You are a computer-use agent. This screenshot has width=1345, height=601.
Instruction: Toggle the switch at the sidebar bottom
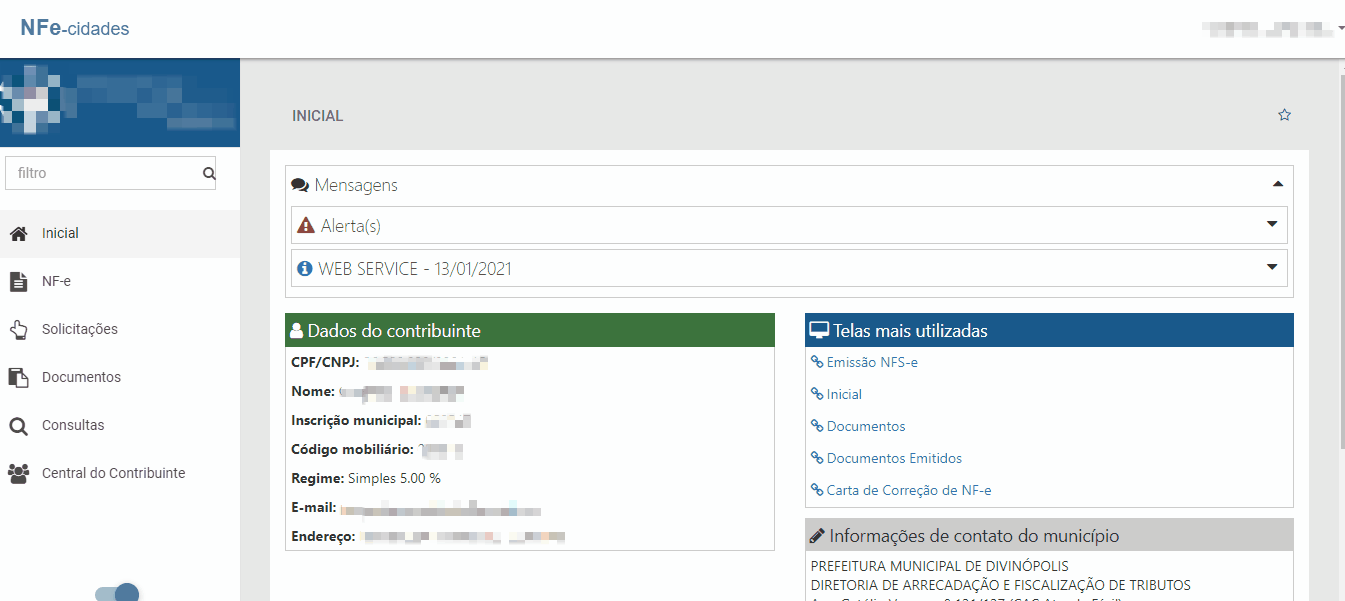(x=117, y=592)
